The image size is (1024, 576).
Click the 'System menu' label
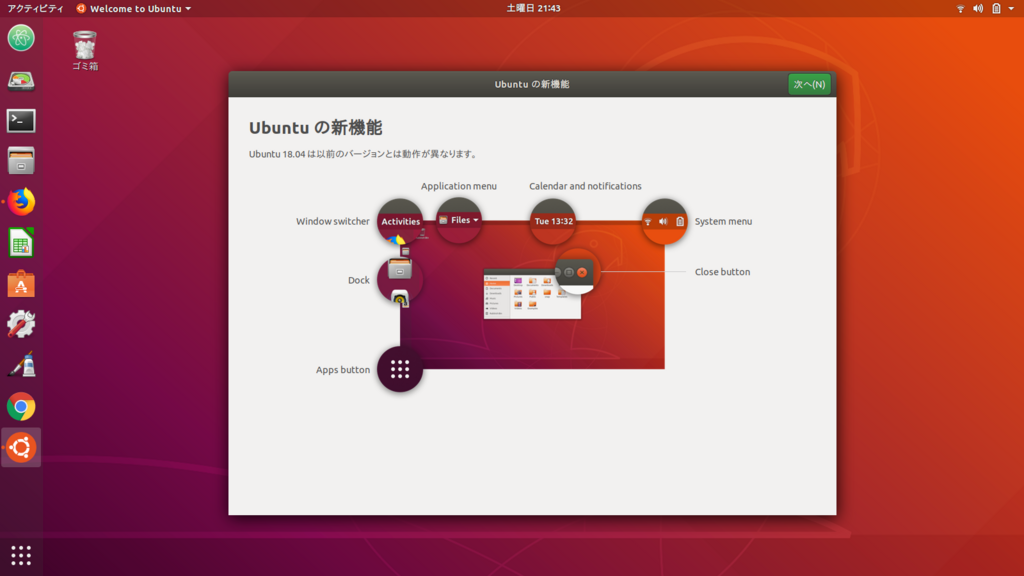click(x=723, y=221)
